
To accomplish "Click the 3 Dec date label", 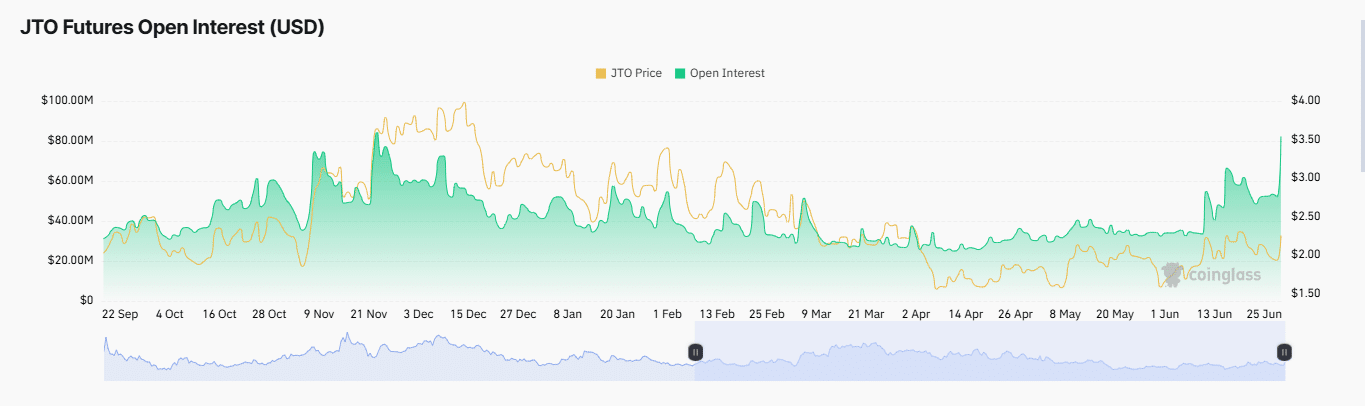I will [x=419, y=314].
